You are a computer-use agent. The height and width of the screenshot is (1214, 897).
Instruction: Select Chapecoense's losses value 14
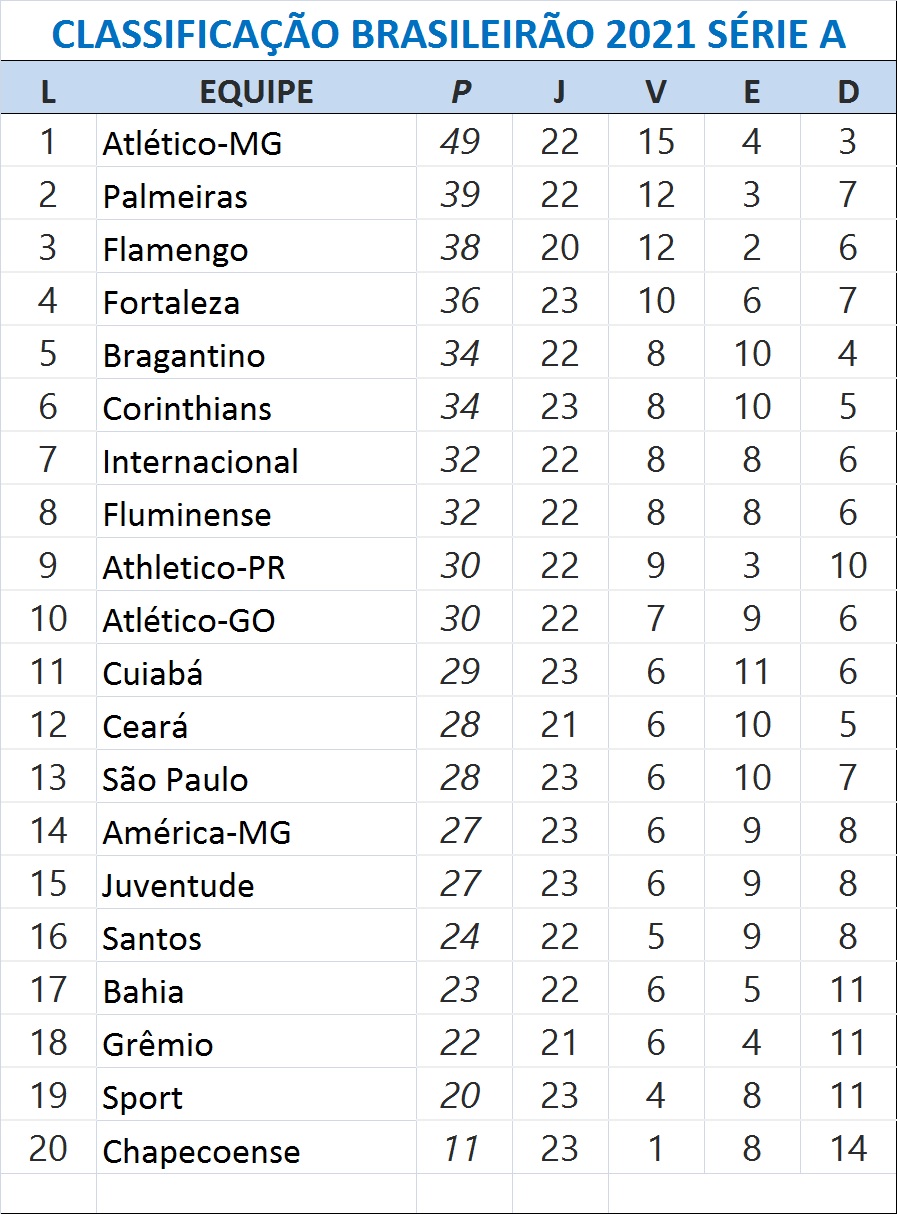(x=848, y=1149)
